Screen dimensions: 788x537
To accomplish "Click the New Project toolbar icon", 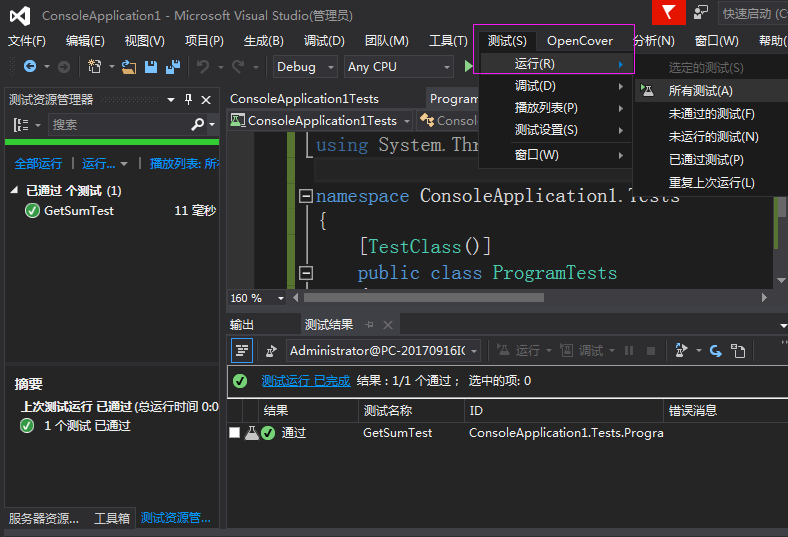I will [x=94, y=66].
